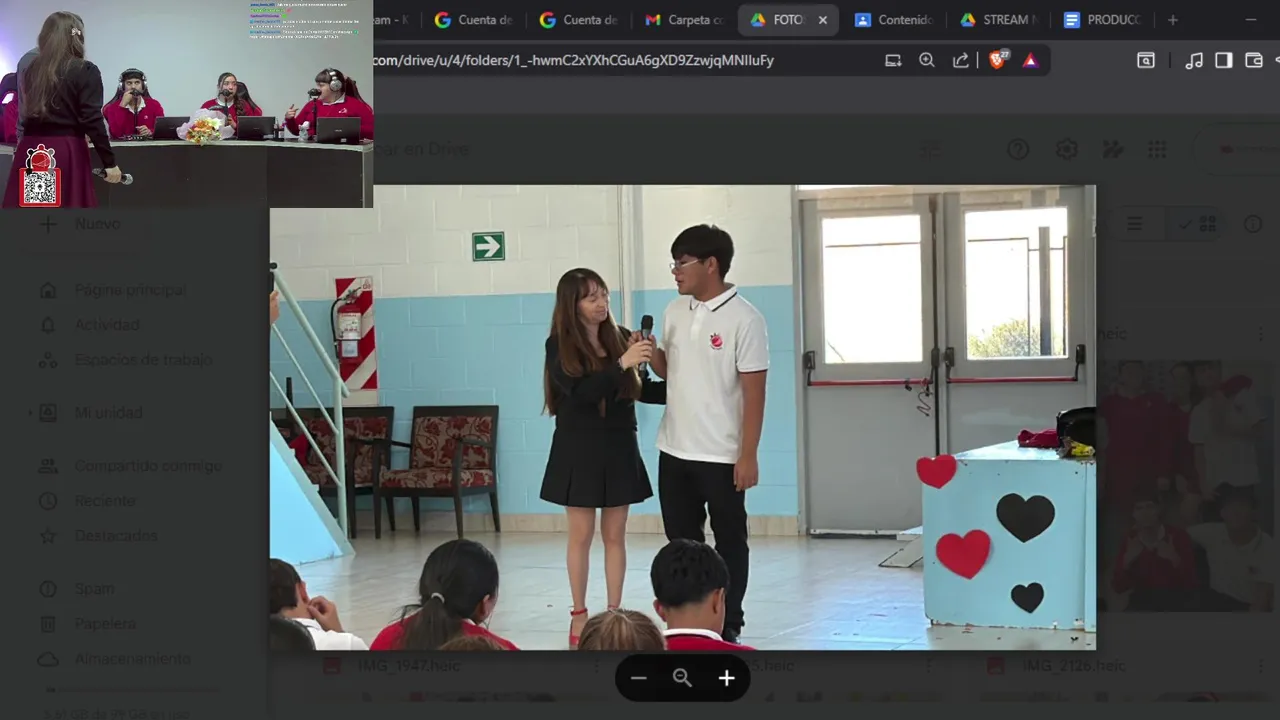The image size is (1280, 720).
Task: Show the details info icon in Drive
Action: pos(1253,224)
